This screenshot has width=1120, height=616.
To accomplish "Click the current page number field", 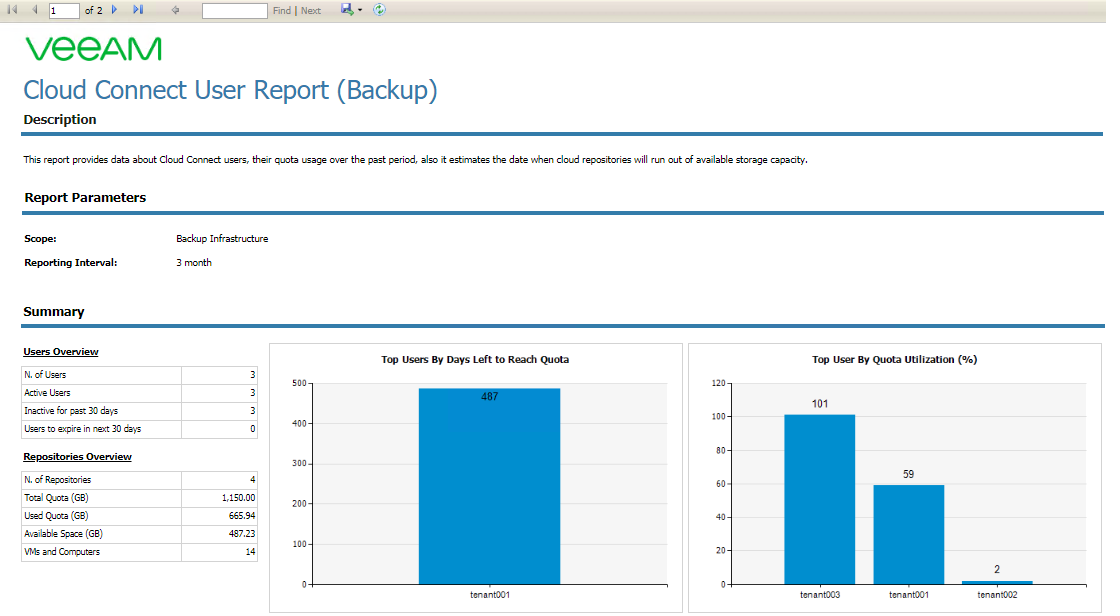I will (x=64, y=11).
